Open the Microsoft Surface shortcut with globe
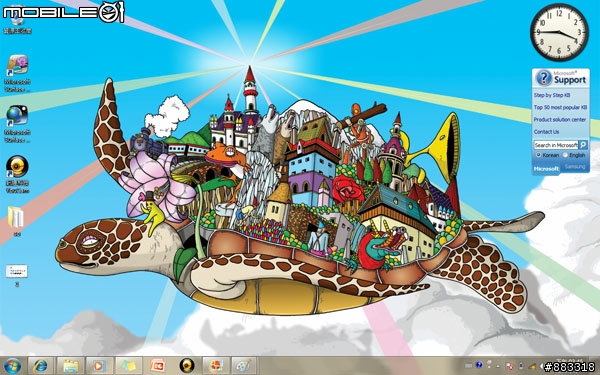 click(x=17, y=123)
